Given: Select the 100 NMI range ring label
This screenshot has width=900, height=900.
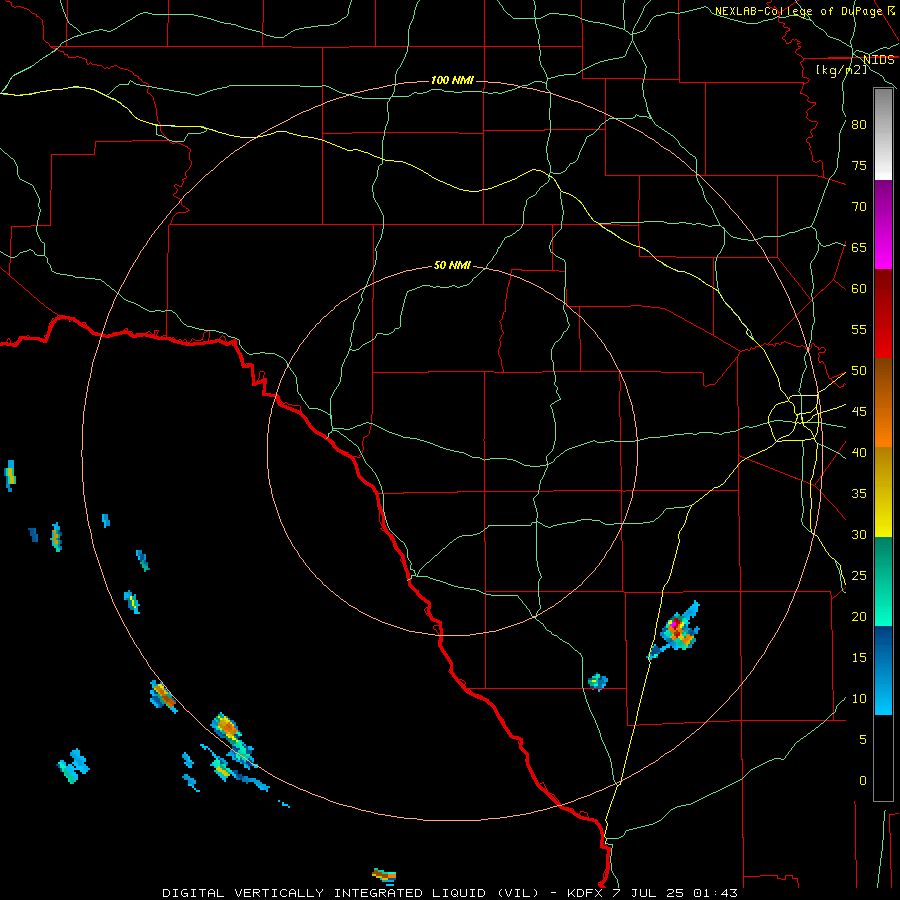Looking at the screenshot, I should [452, 80].
